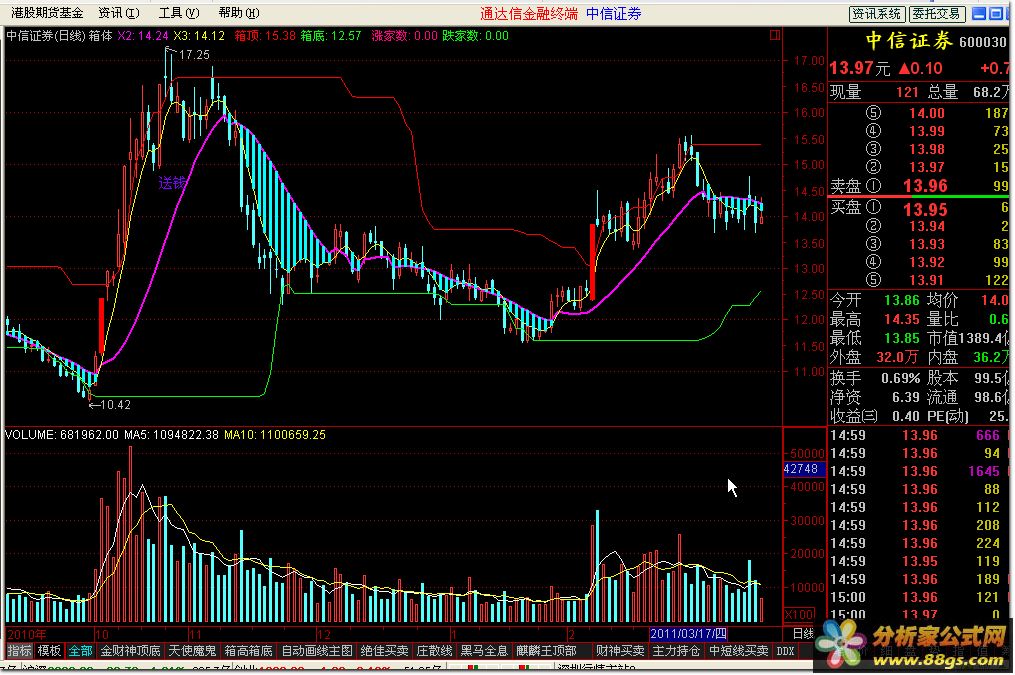Viewport: 1015px width, 675px height.
Task: Switch to 麒麟王顶部 indicator tab
Action: [x=546, y=650]
